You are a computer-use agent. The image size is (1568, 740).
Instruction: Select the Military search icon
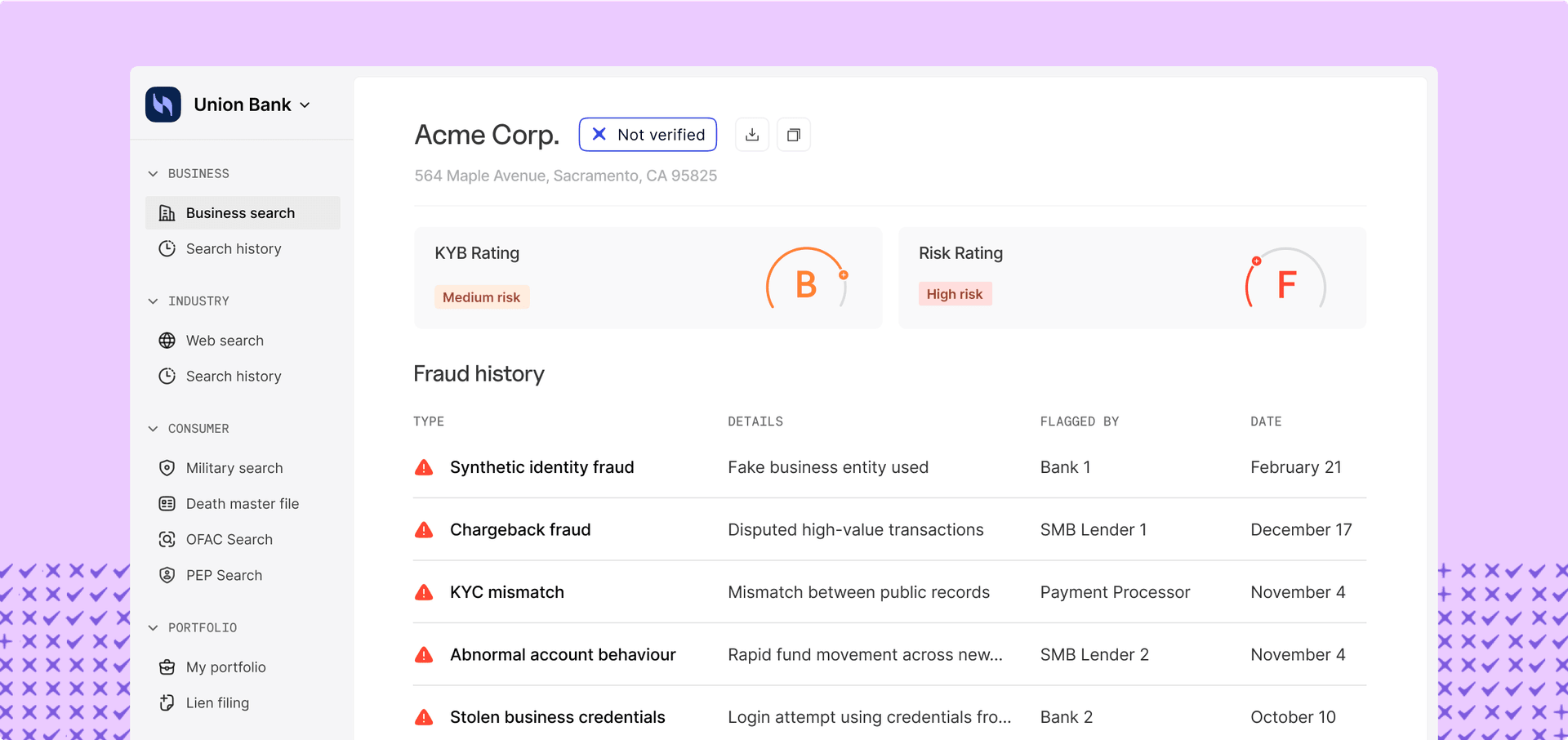[167, 467]
